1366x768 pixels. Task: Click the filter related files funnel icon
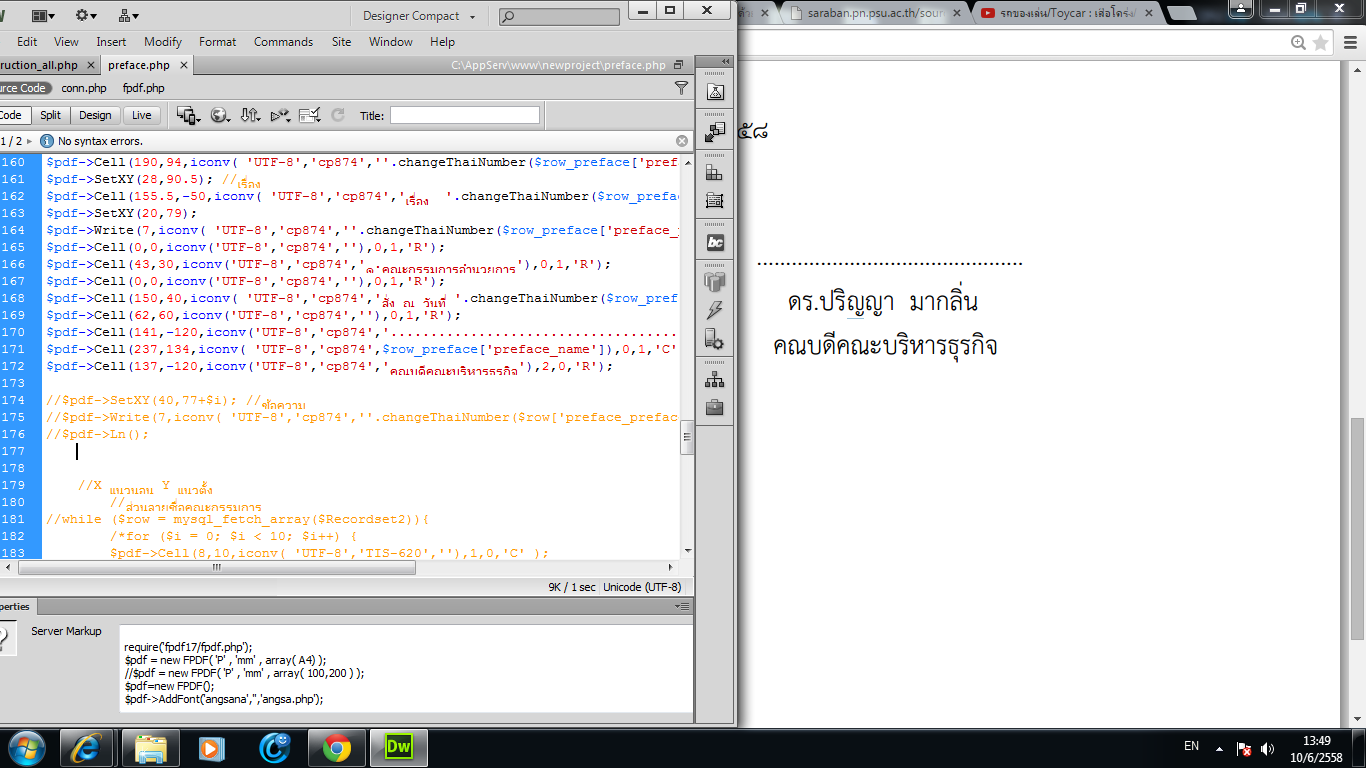[x=682, y=88]
